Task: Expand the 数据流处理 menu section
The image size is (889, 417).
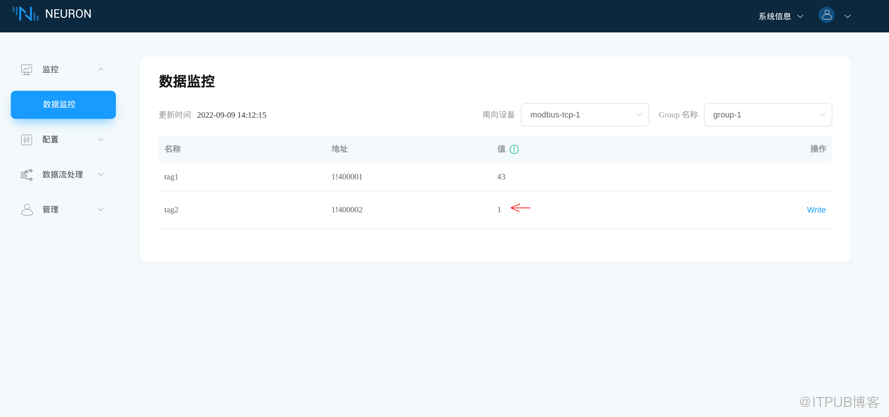Action: point(100,174)
